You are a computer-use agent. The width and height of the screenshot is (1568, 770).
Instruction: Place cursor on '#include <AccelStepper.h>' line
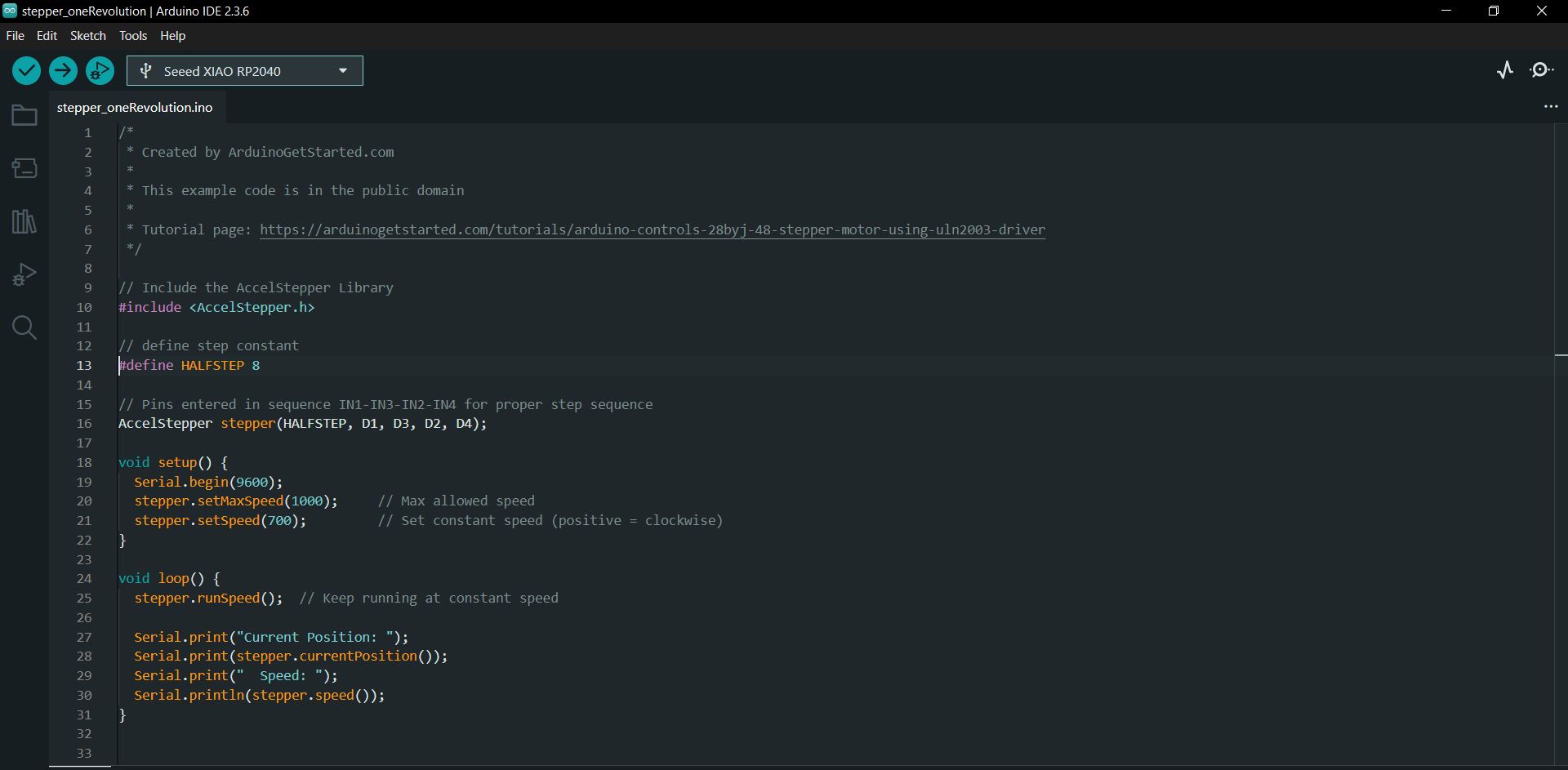pos(216,307)
